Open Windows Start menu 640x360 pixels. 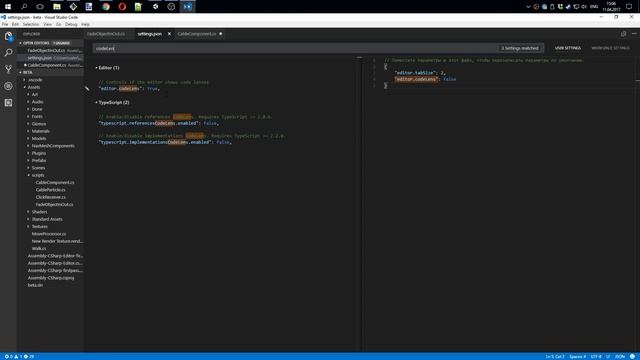[x=8, y=7]
